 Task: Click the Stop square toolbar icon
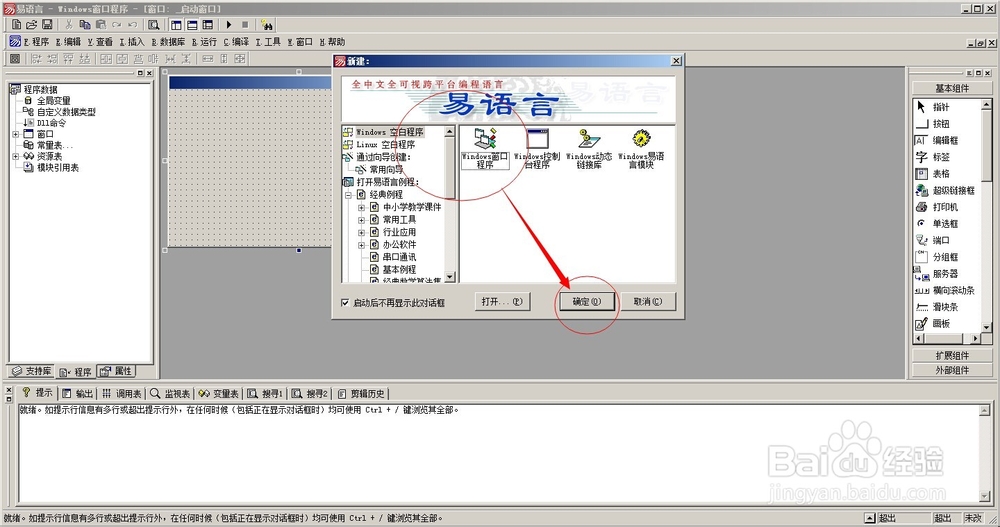pos(245,24)
